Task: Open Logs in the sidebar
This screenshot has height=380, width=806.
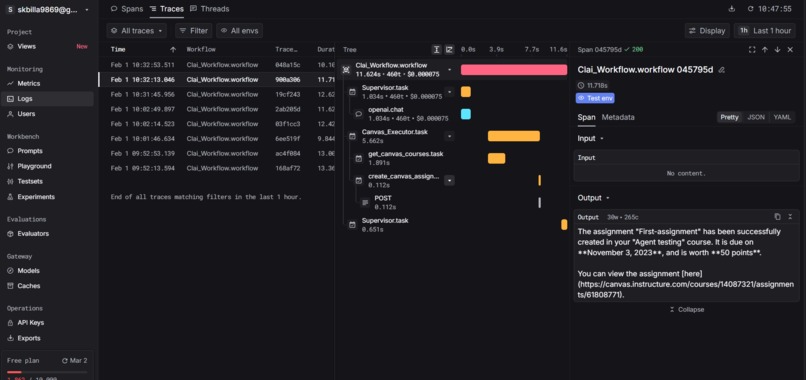Action: 47,99
